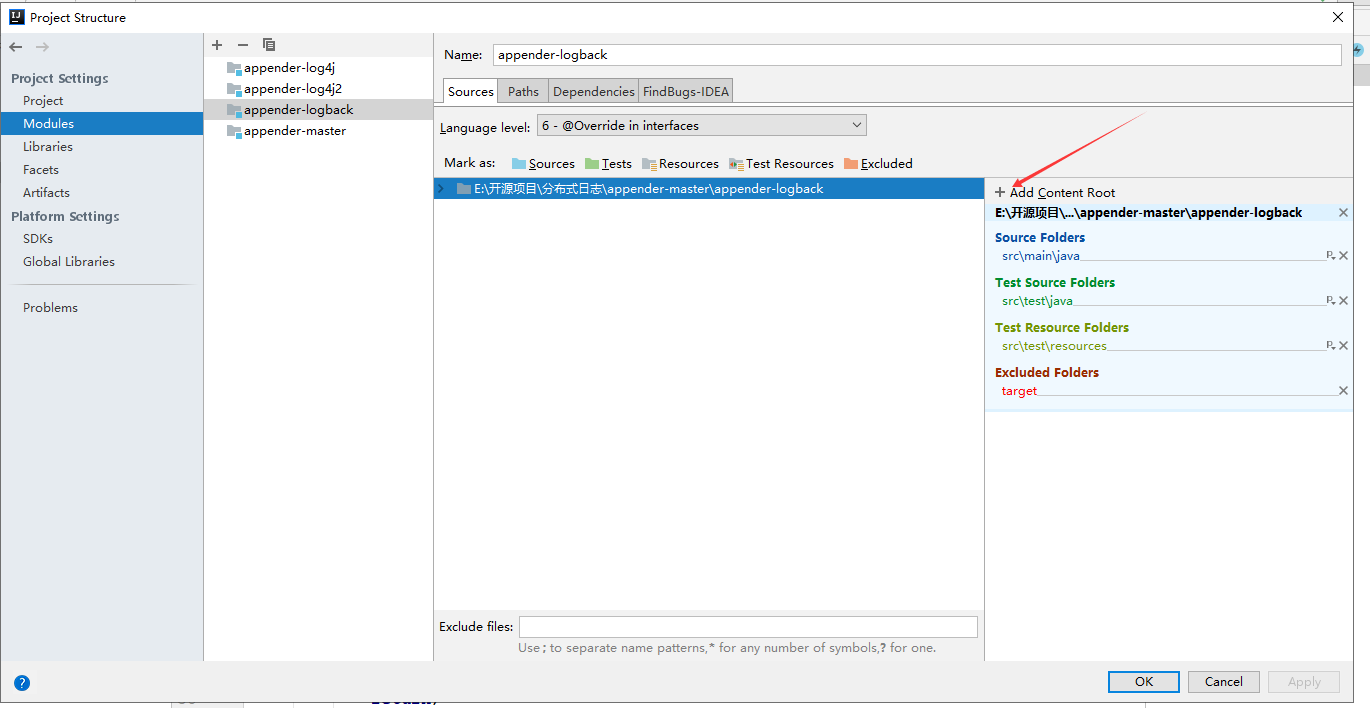Remove target from excluded folders
The height and width of the screenshot is (708, 1370).
pos(1343,391)
